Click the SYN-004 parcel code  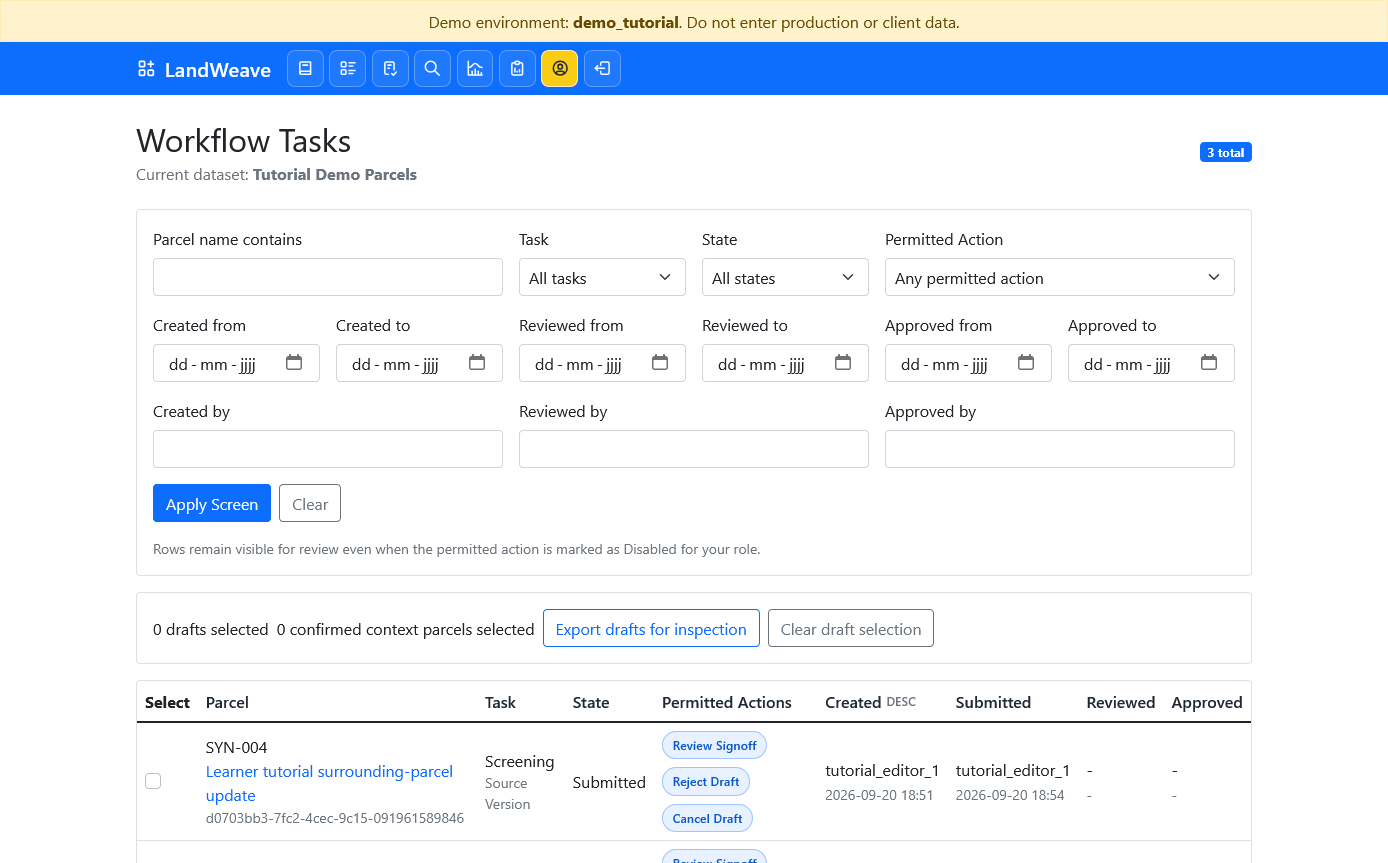[237, 747]
